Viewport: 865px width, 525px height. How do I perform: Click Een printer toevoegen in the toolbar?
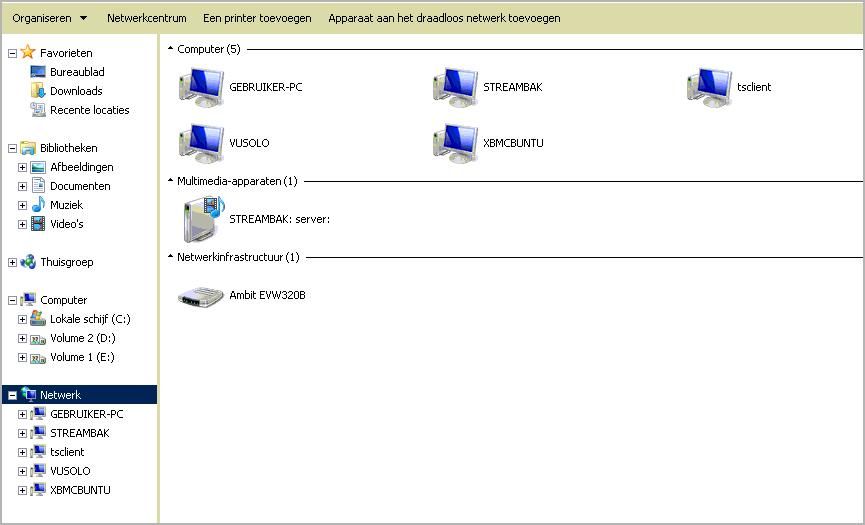257,18
